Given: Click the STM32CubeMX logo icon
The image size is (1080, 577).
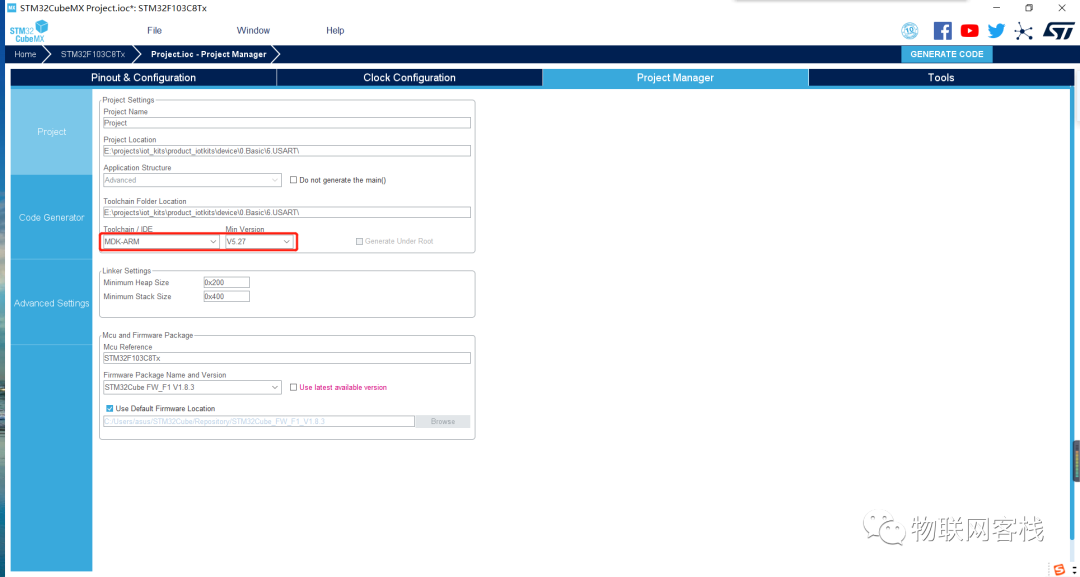Looking at the screenshot, I should click(x=29, y=31).
